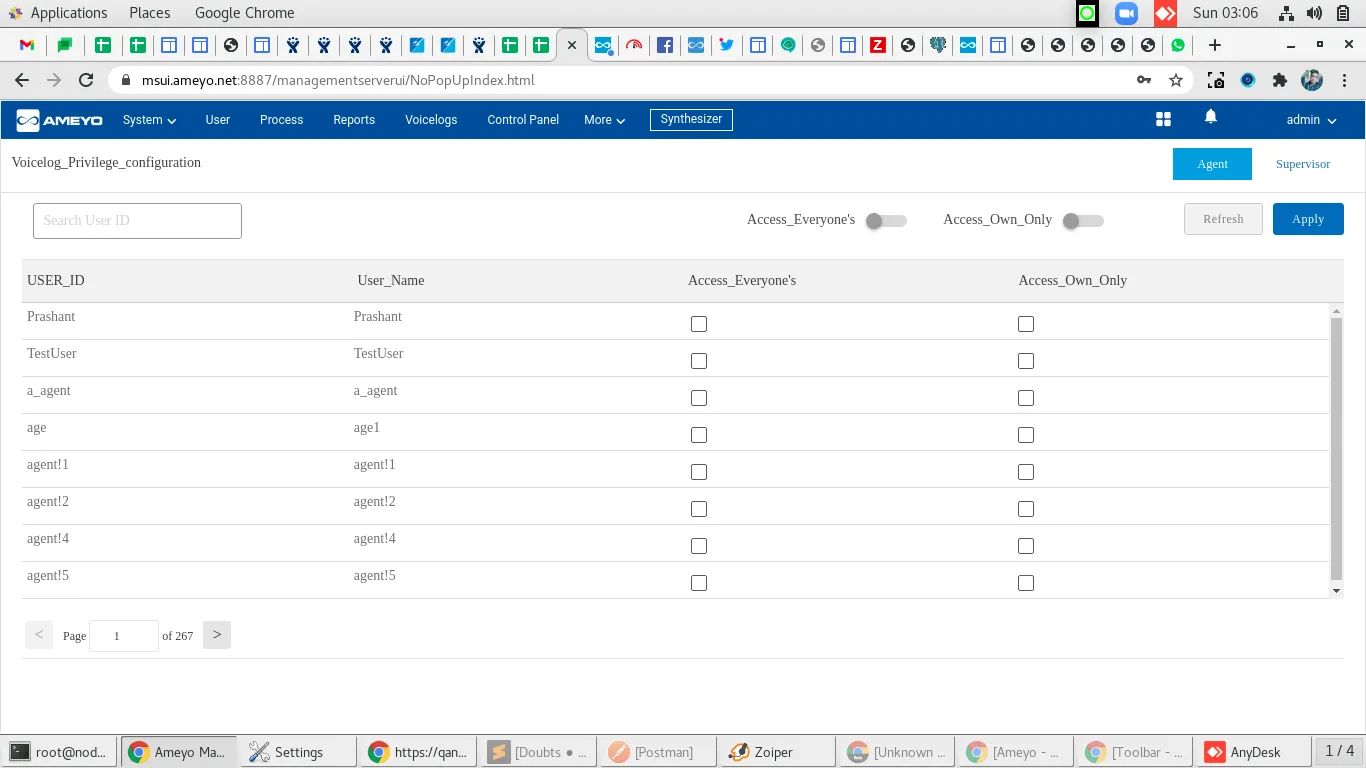Open the volume control in top panel
The image size is (1366, 768).
point(1314,13)
